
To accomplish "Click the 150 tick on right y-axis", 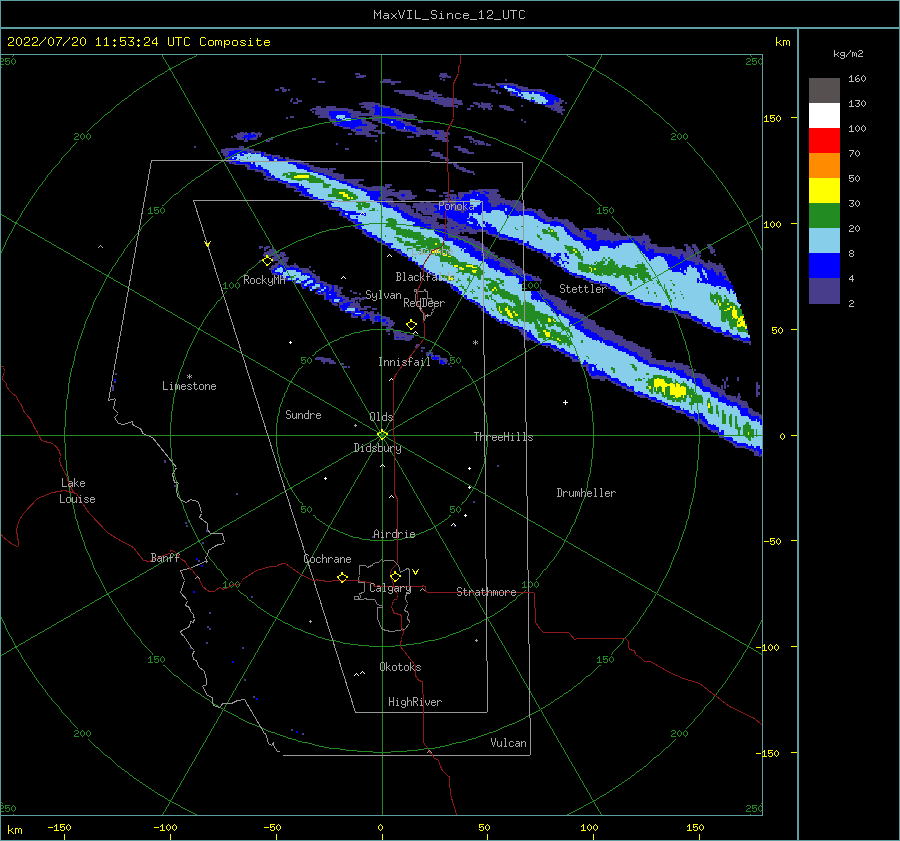I will pos(772,118).
